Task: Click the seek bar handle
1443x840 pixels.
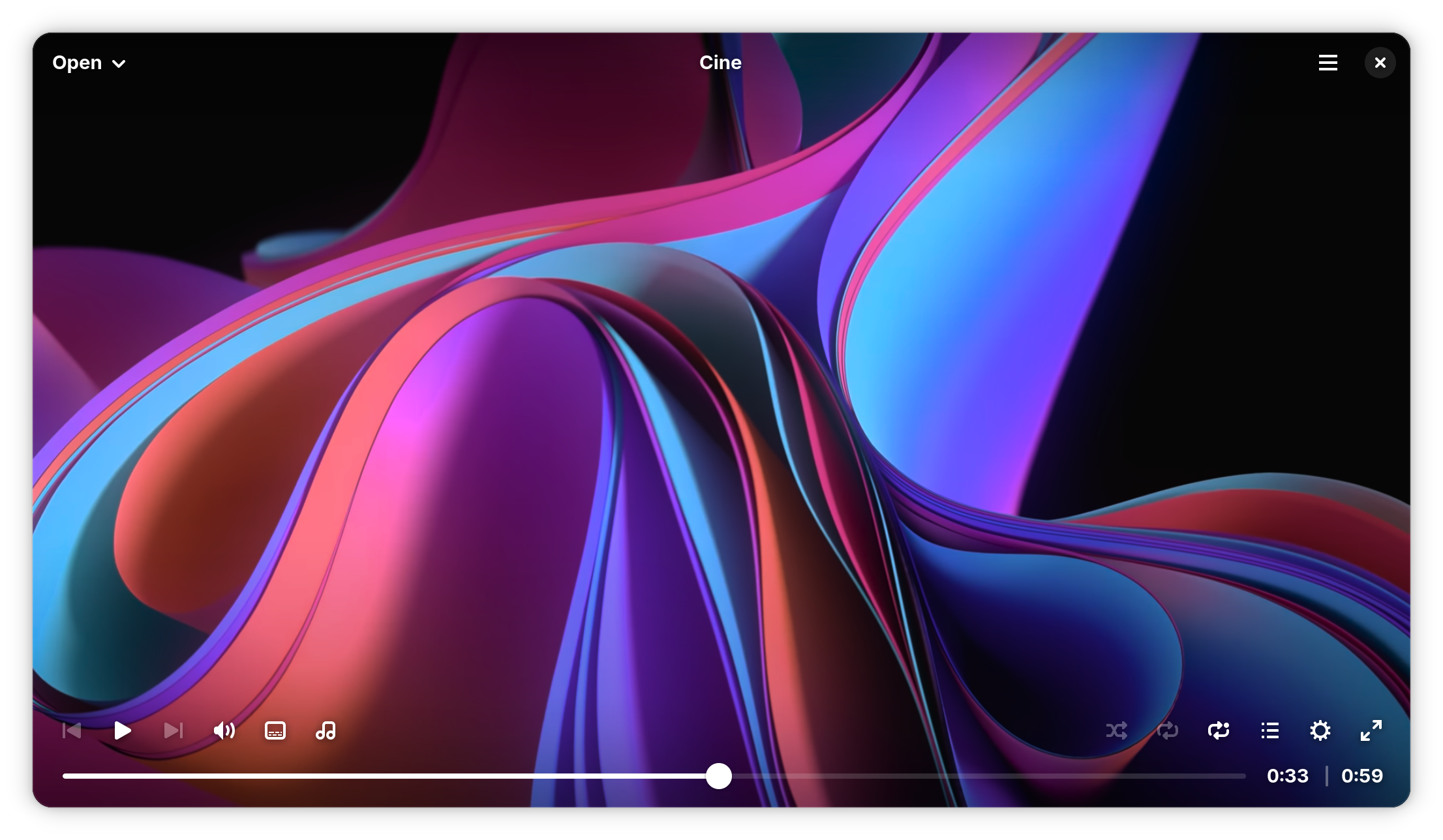Action: [x=719, y=776]
